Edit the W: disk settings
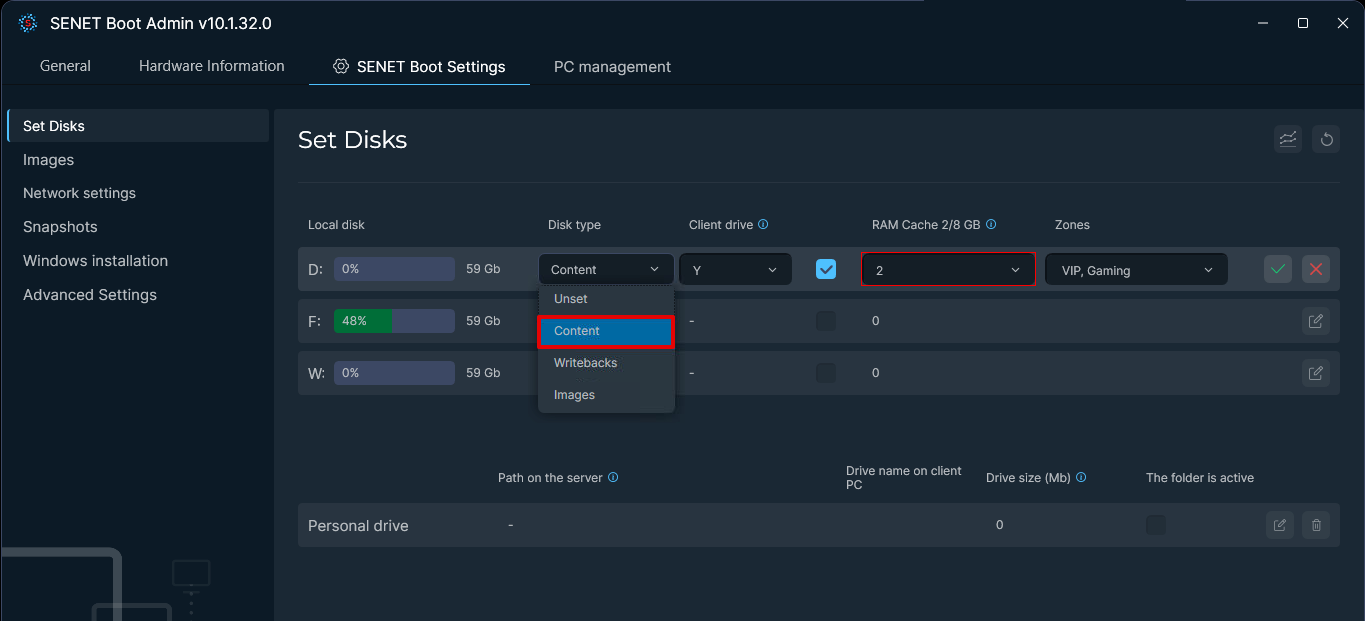The image size is (1365, 621). pos(1315,372)
